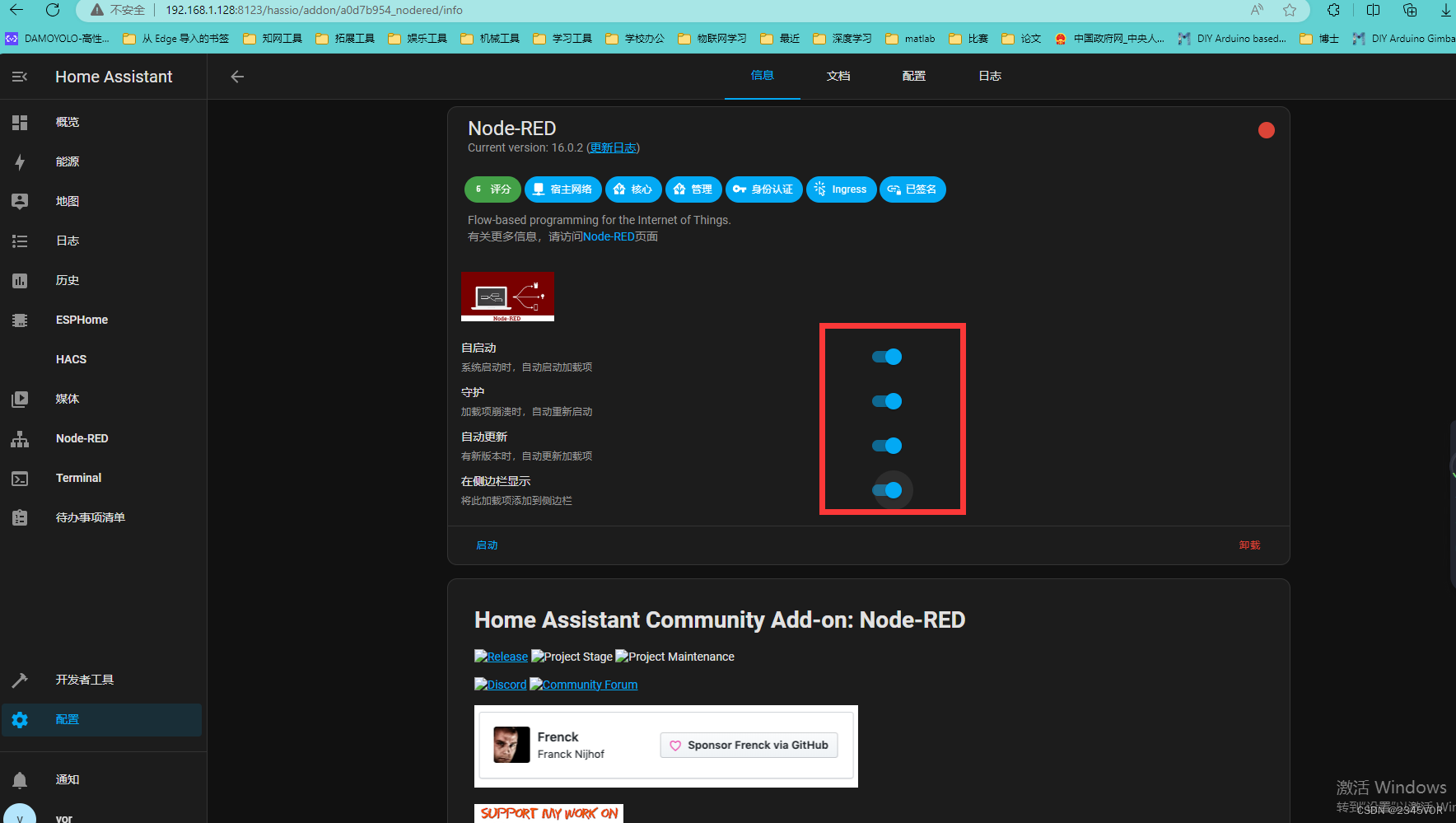Click the 身份认证 auth chip

click(764, 189)
